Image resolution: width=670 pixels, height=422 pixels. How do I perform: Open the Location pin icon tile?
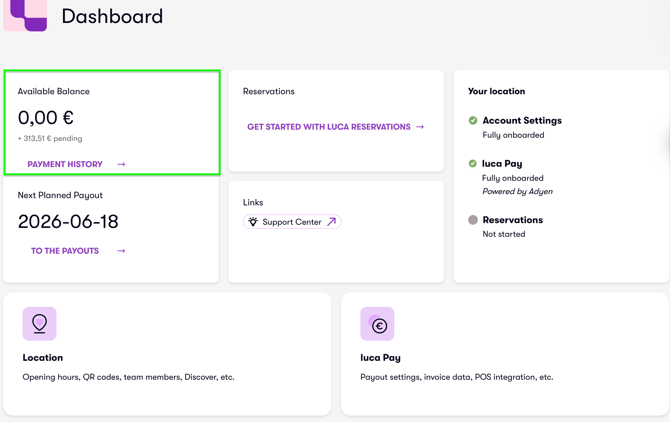click(x=39, y=324)
